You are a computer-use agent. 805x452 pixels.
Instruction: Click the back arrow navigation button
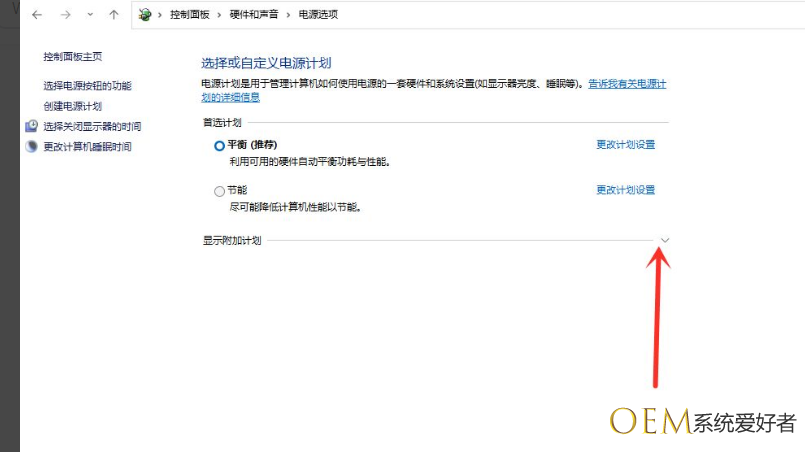tap(37, 15)
